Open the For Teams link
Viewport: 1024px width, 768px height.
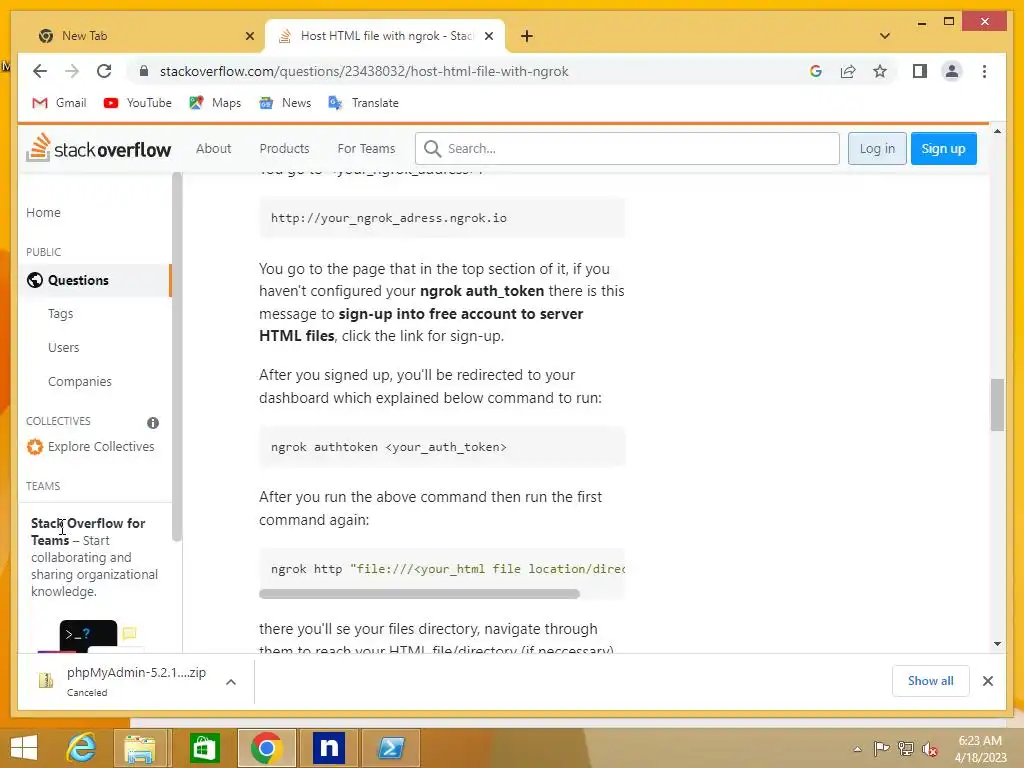(366, 148)
